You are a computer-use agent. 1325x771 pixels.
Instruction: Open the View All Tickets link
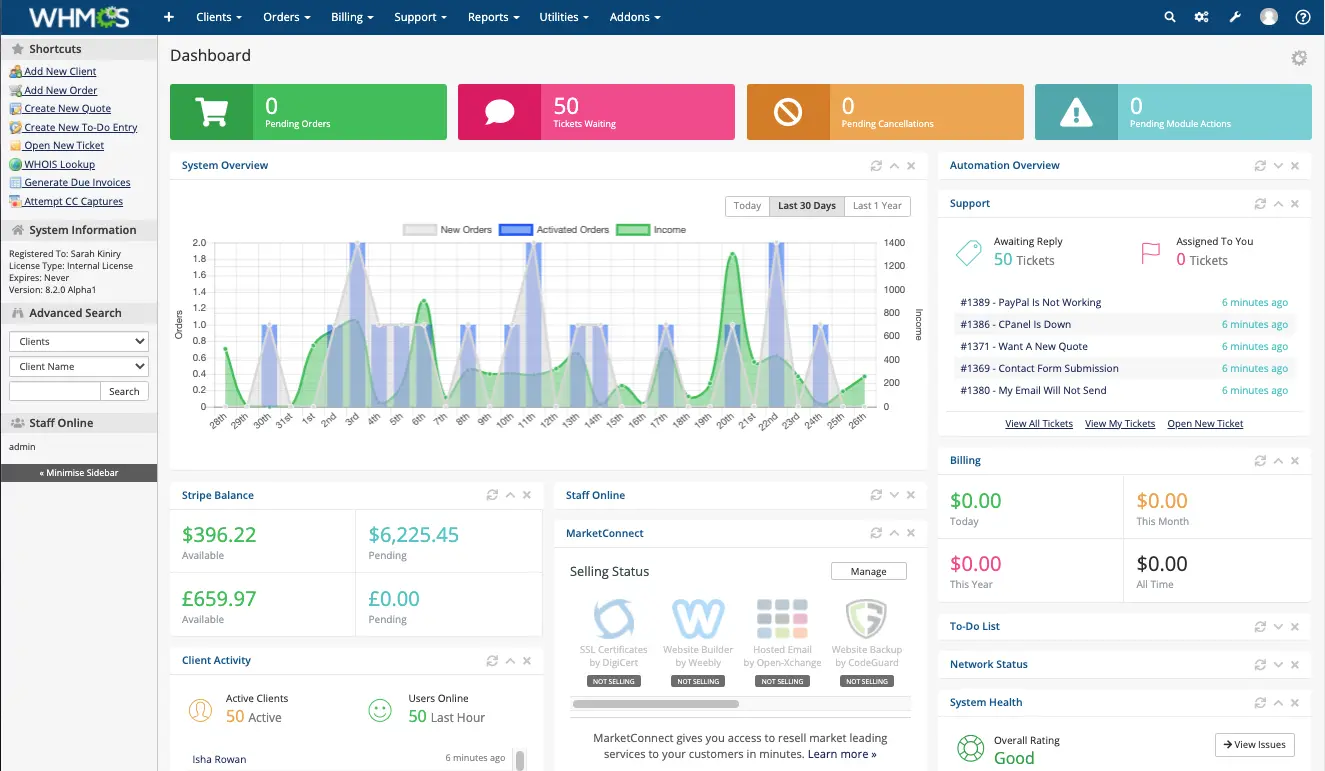tap(1039, 423)
